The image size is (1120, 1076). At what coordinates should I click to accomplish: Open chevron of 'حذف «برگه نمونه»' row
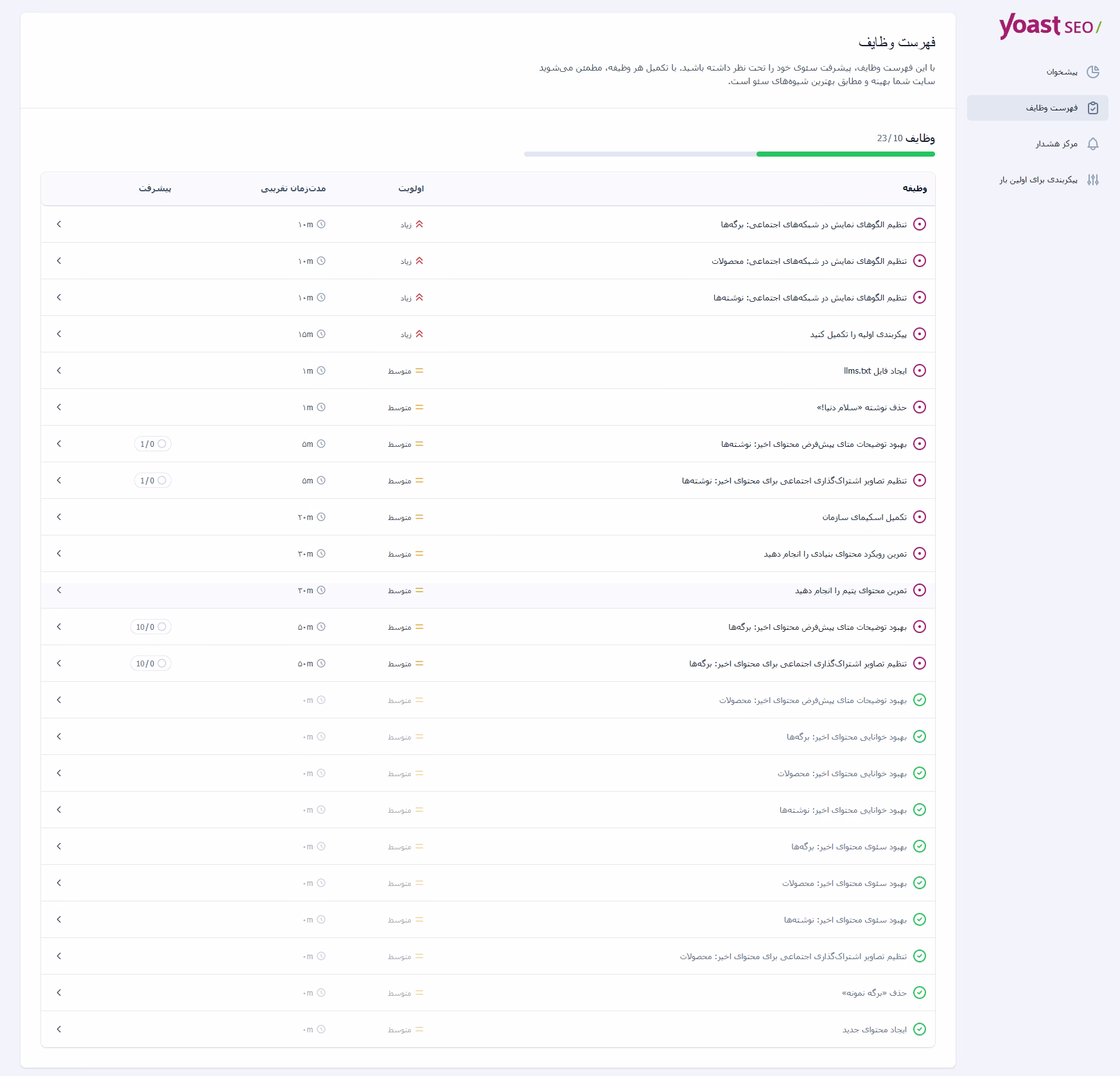pyautogui.click(x=59, y=993)
